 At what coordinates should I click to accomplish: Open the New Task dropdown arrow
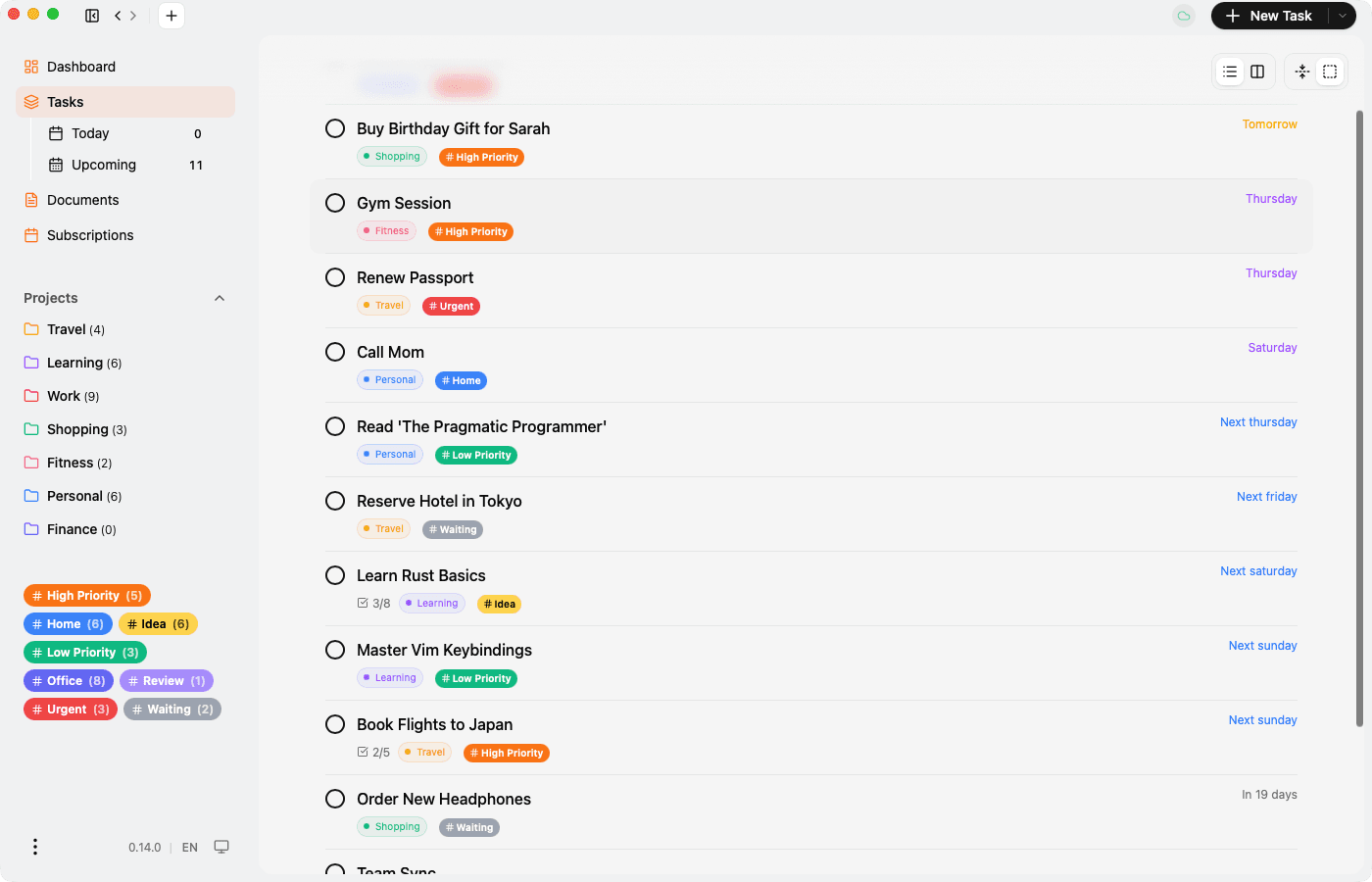[1343, 16]
